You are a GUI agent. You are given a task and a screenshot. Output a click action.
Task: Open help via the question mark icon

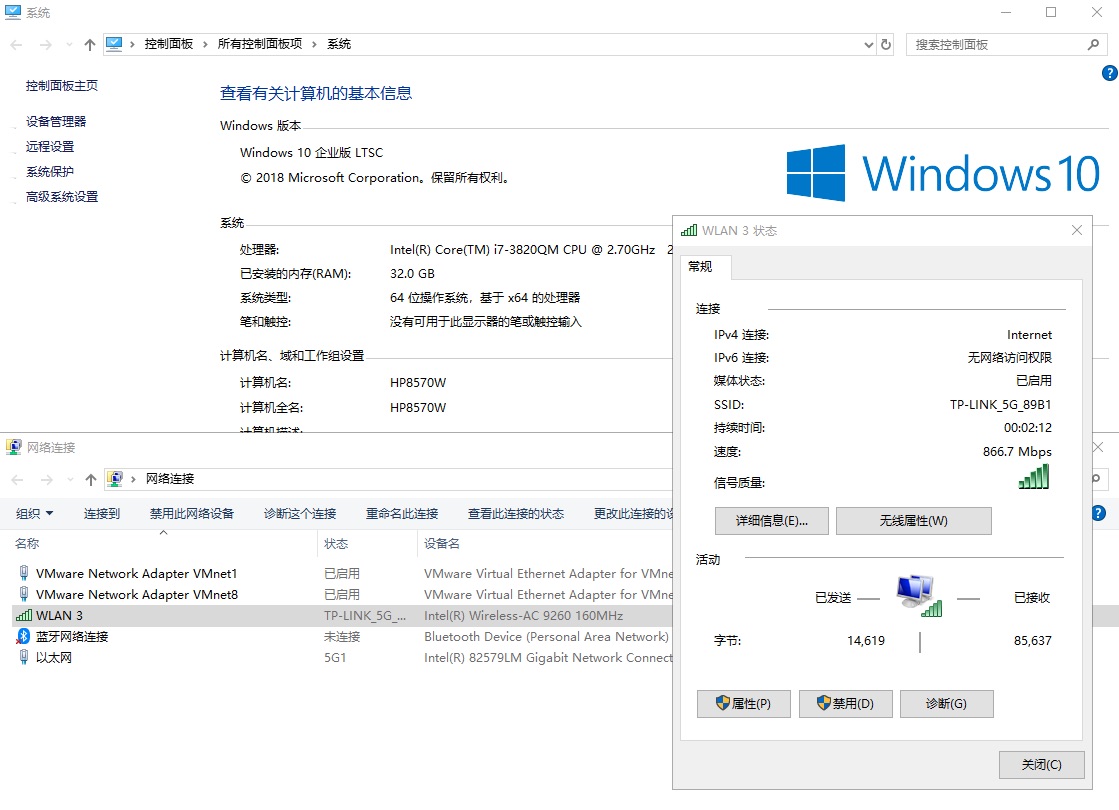tap(1110, 73)
